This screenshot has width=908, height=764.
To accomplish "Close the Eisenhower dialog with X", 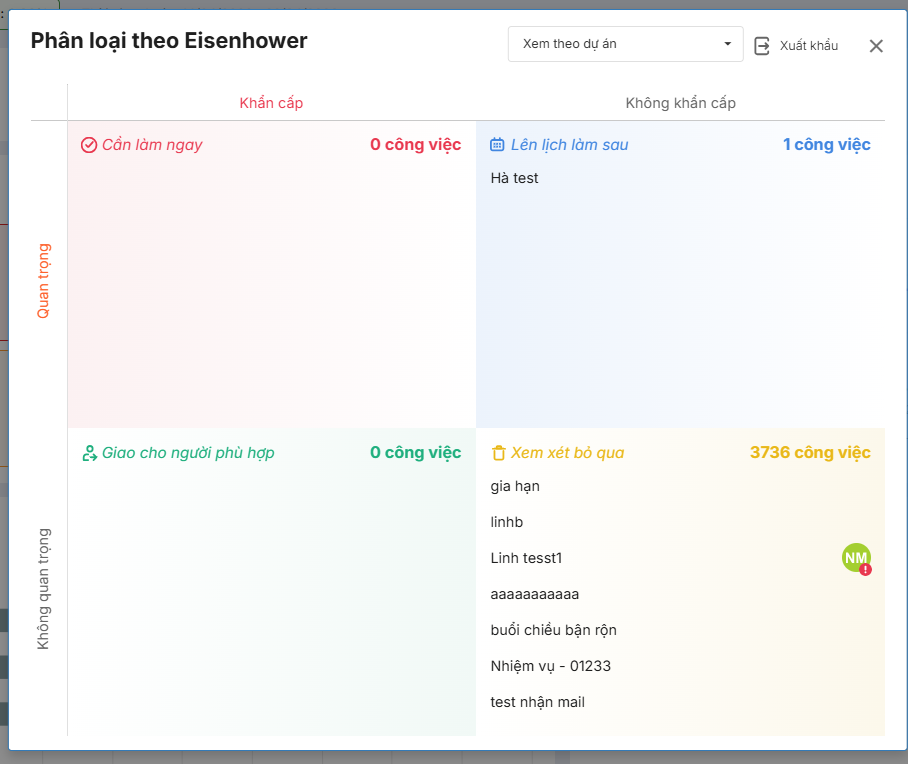I will [876, 46].
